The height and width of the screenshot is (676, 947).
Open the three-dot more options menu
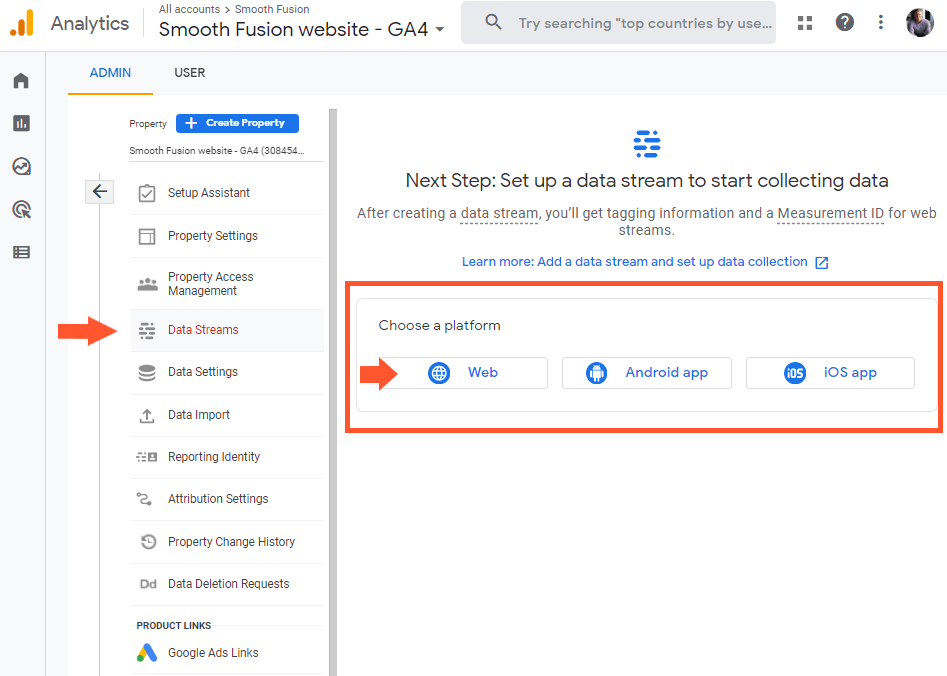click(881, 22)
